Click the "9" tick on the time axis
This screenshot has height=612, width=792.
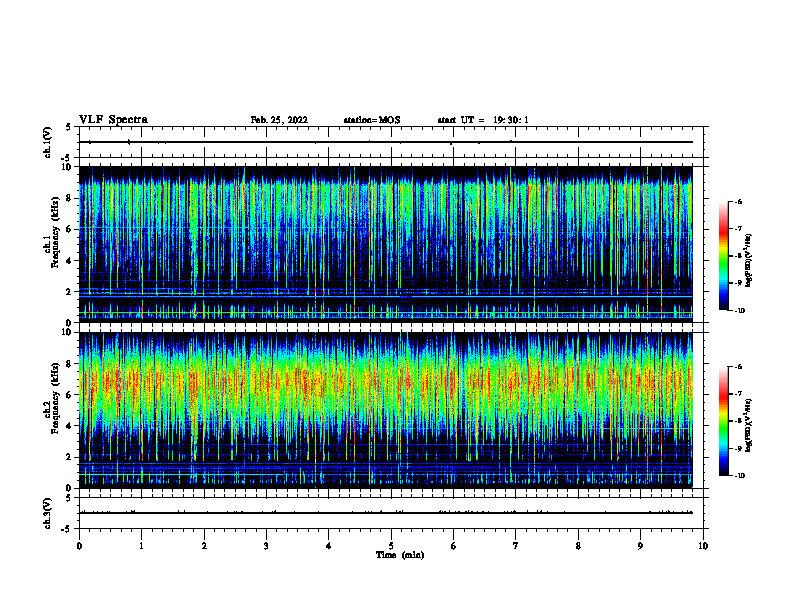640,546
